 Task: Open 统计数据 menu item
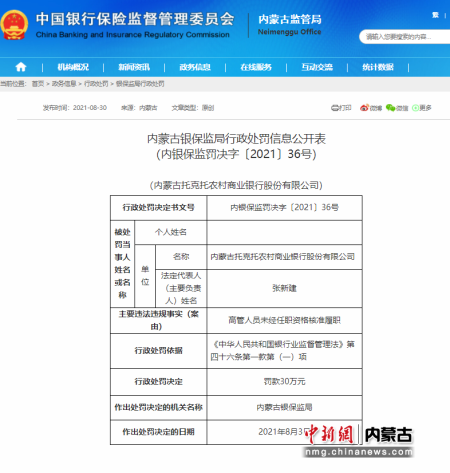(x=378, y=67)
